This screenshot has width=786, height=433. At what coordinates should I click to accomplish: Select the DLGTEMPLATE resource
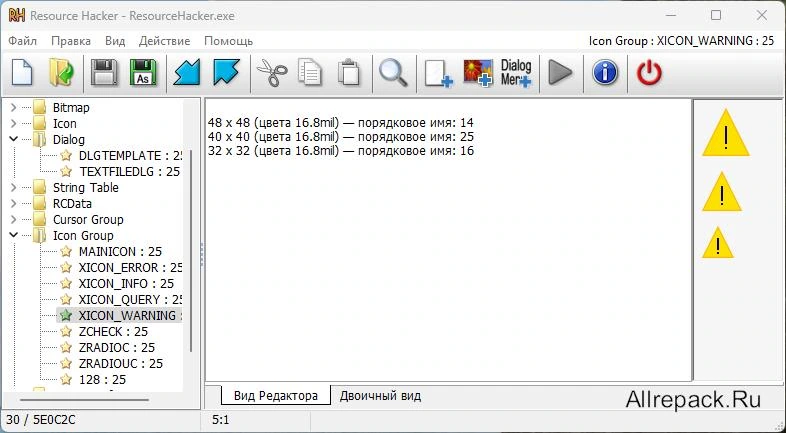[x=130, y=155]
